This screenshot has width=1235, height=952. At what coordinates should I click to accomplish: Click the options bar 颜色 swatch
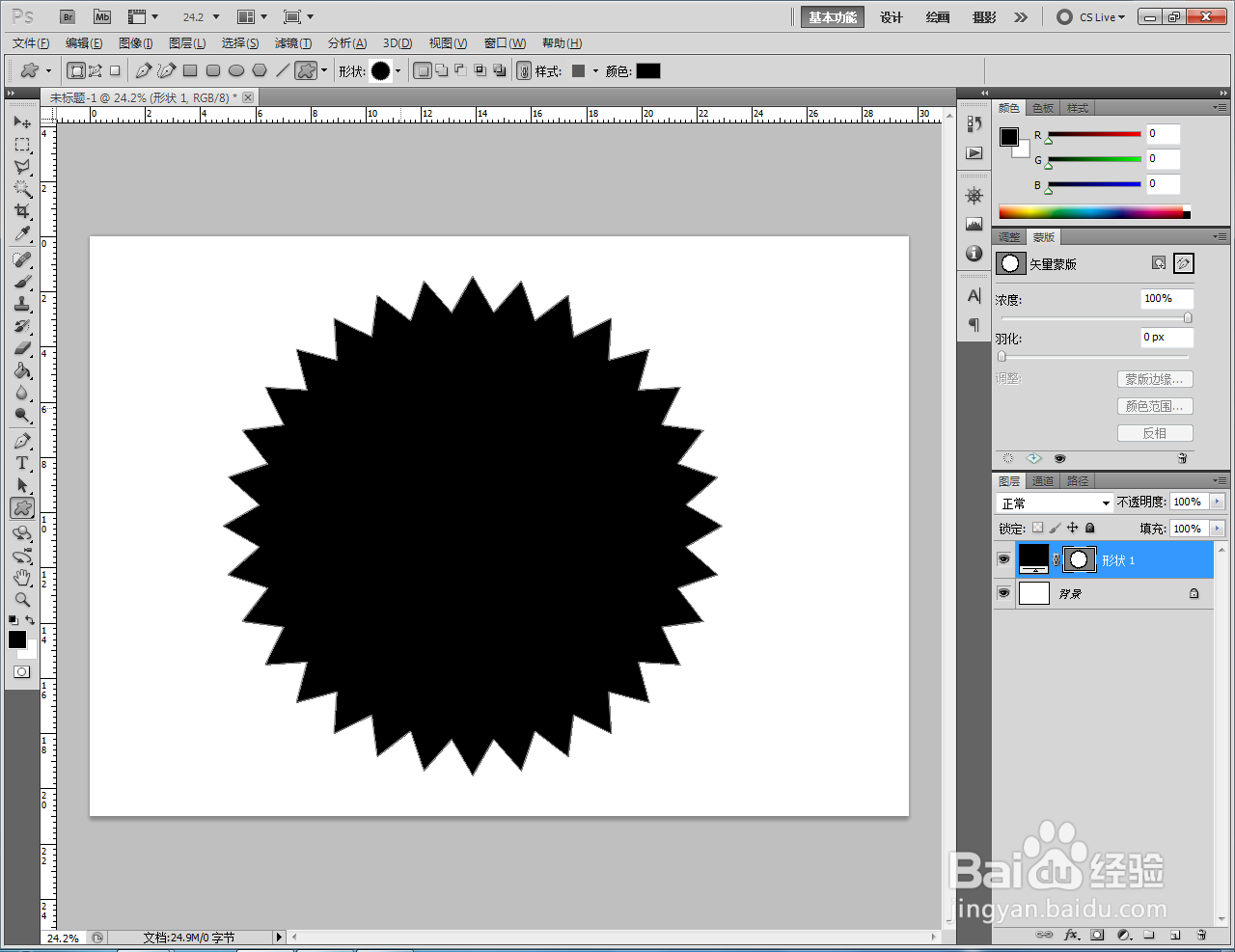point(648,70)
